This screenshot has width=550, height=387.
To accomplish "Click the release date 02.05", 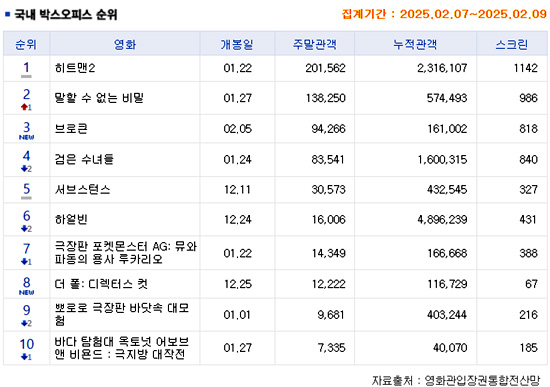I will [237, 129].
